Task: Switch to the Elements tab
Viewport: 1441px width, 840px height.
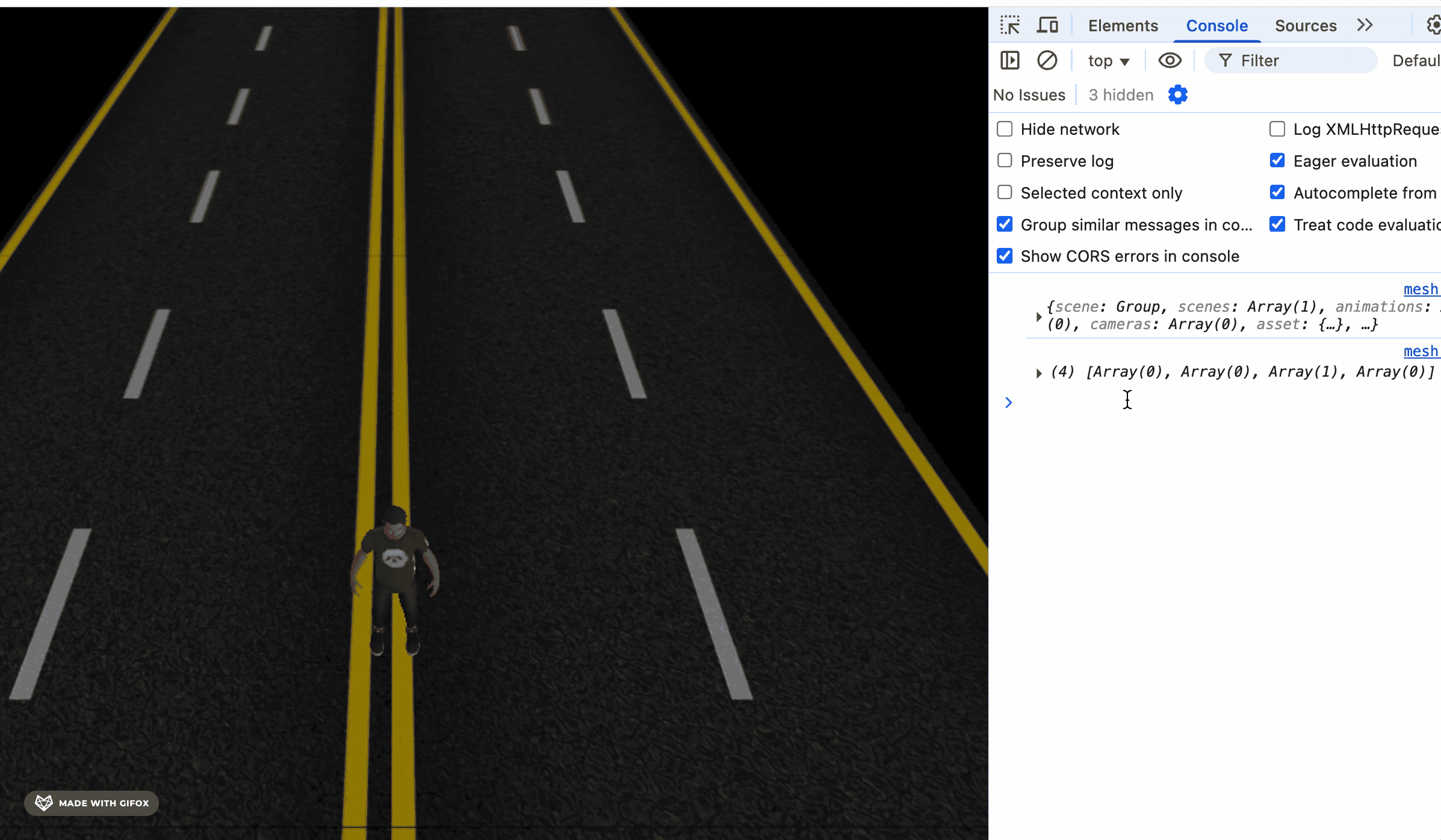Action: [x=1123, y=25]
